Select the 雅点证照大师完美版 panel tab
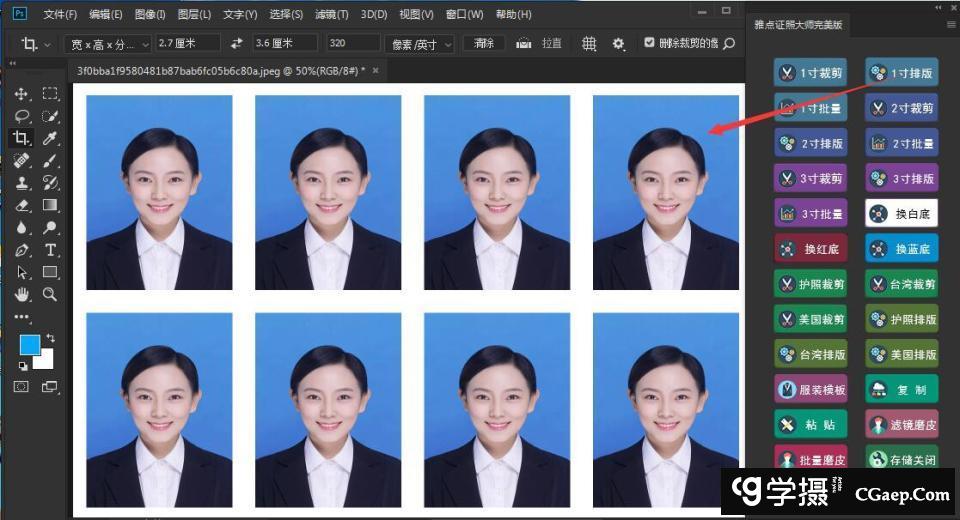 coord(798,24)
